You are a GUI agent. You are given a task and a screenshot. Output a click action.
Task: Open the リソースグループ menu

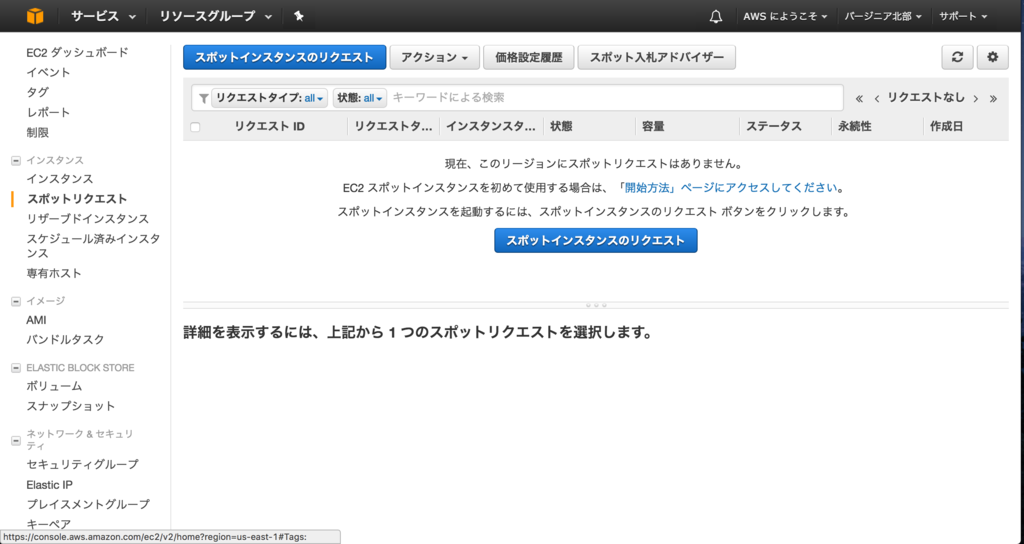pyautogui.click(x=216, y=16)
